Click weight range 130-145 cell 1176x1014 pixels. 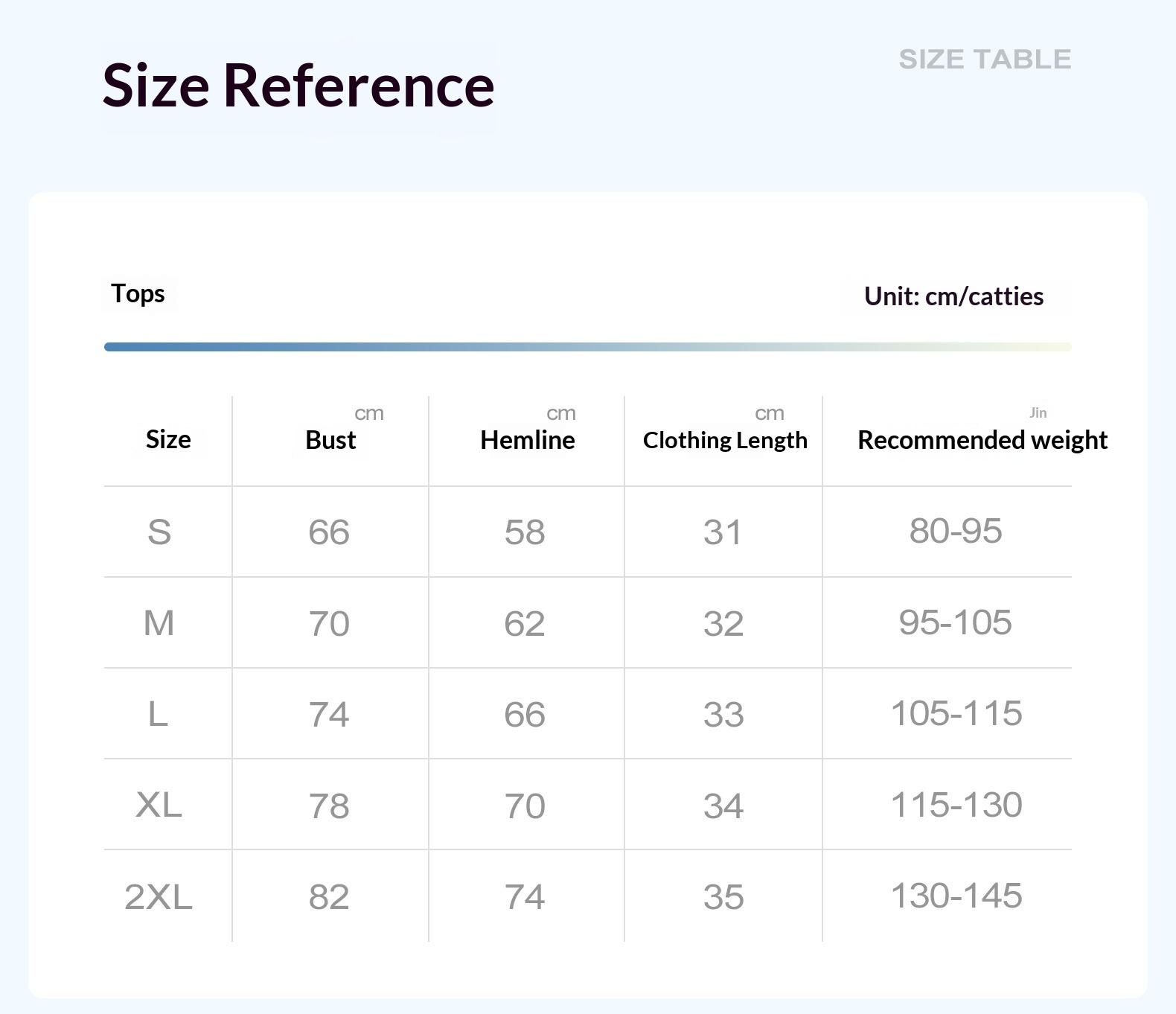956,896
